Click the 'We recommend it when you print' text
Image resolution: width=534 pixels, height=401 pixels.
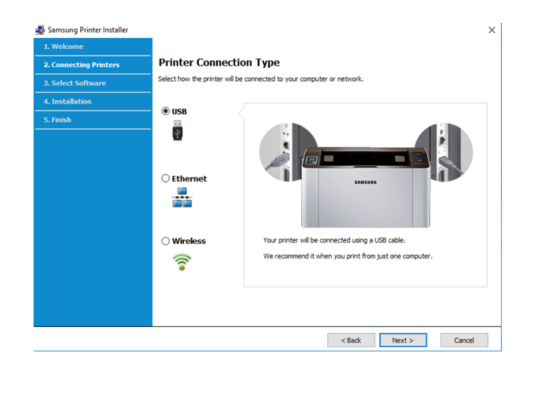point(348,256)
